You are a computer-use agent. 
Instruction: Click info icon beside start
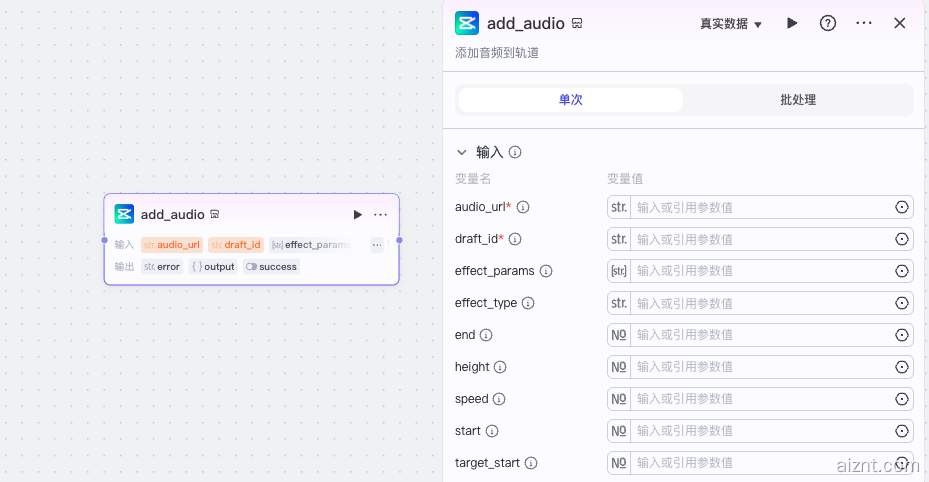click(x=492, y=430)
